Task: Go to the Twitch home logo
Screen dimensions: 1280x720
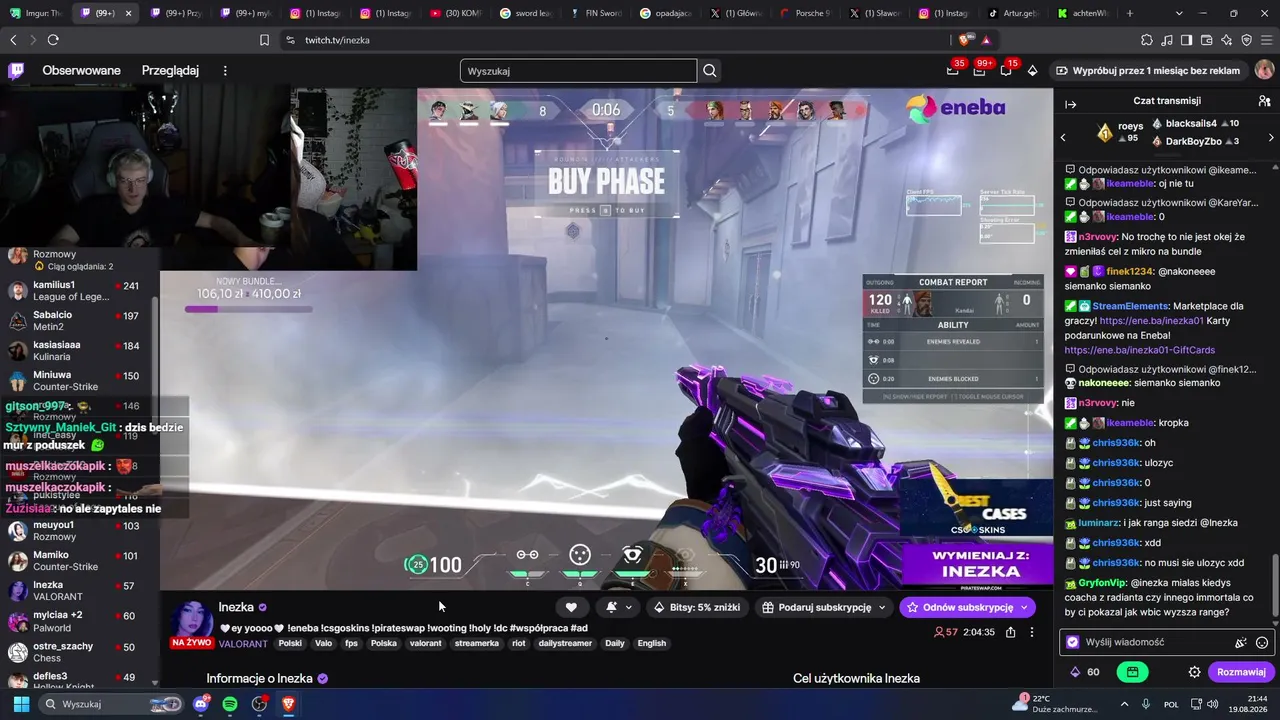Action: (x=16, y=70)
